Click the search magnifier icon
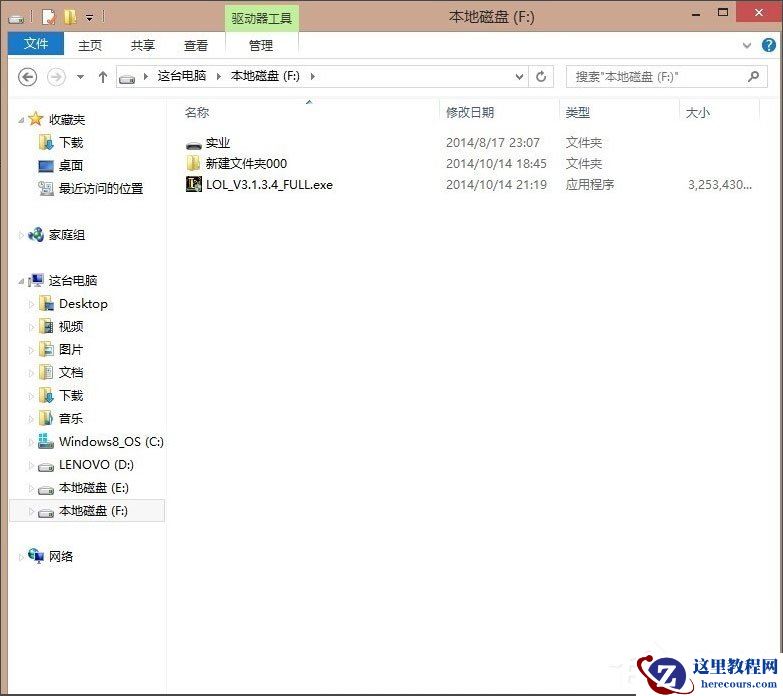783x696 pixels. (754, 76)
